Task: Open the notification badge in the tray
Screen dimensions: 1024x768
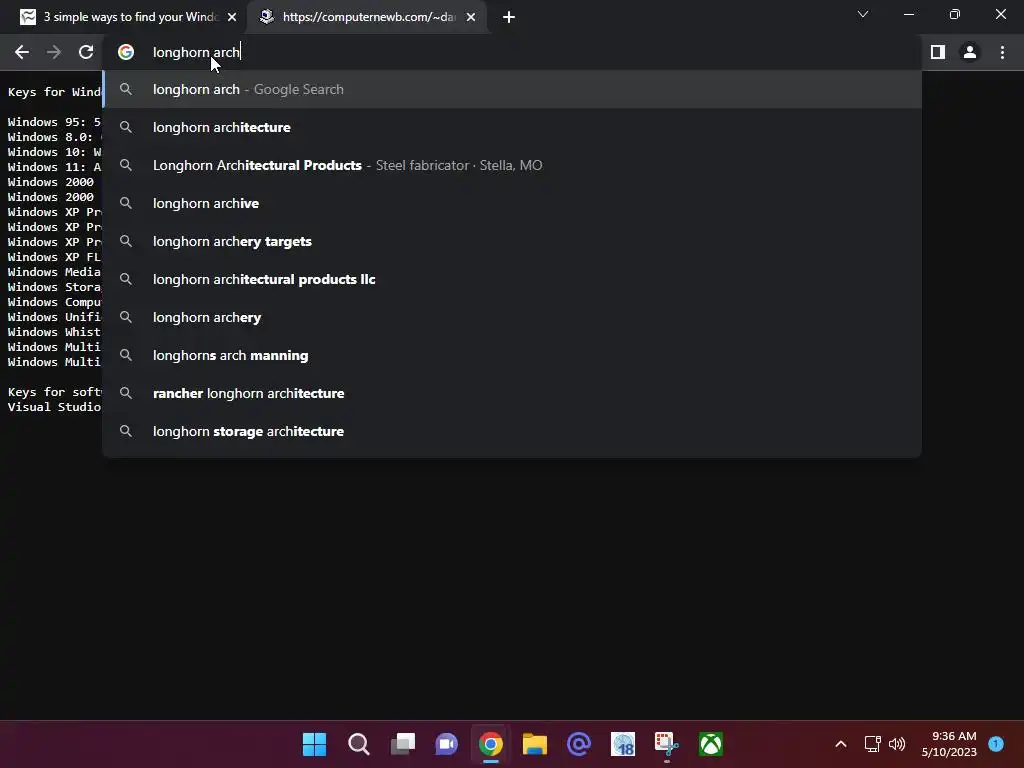Action: point(996,743)
